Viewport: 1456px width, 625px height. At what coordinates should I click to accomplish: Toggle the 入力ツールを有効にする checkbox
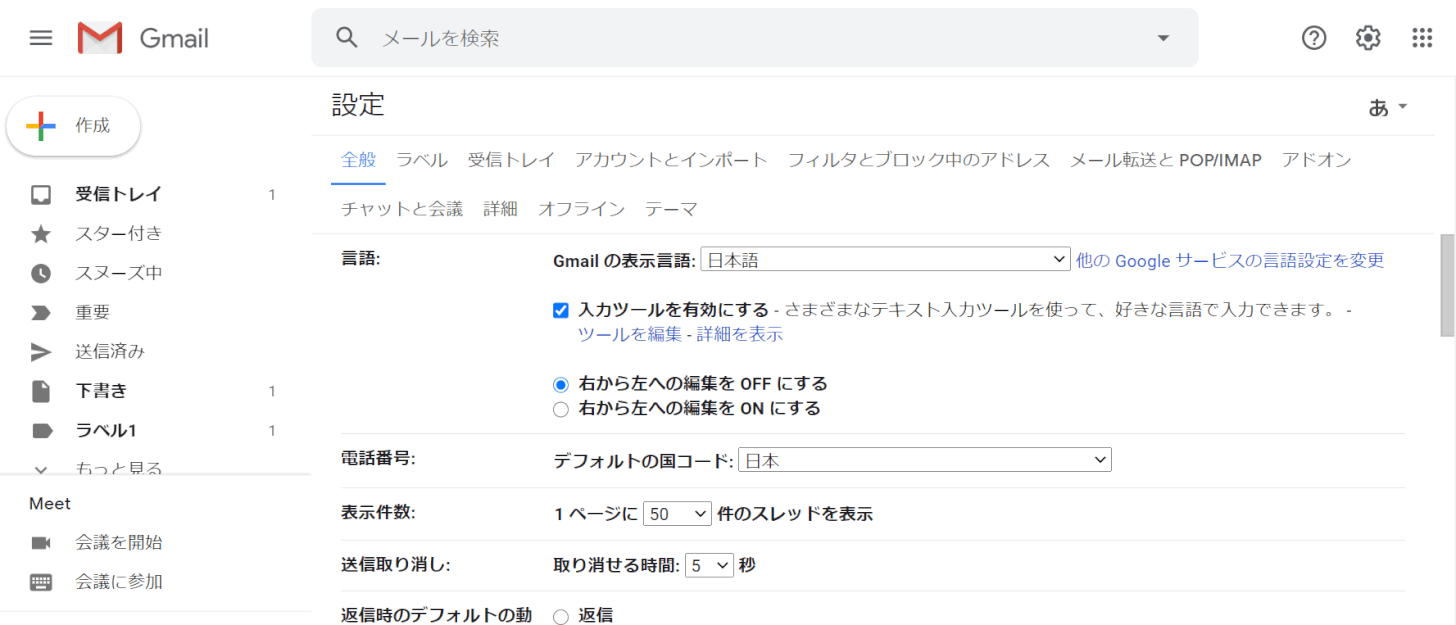(560, 310)
